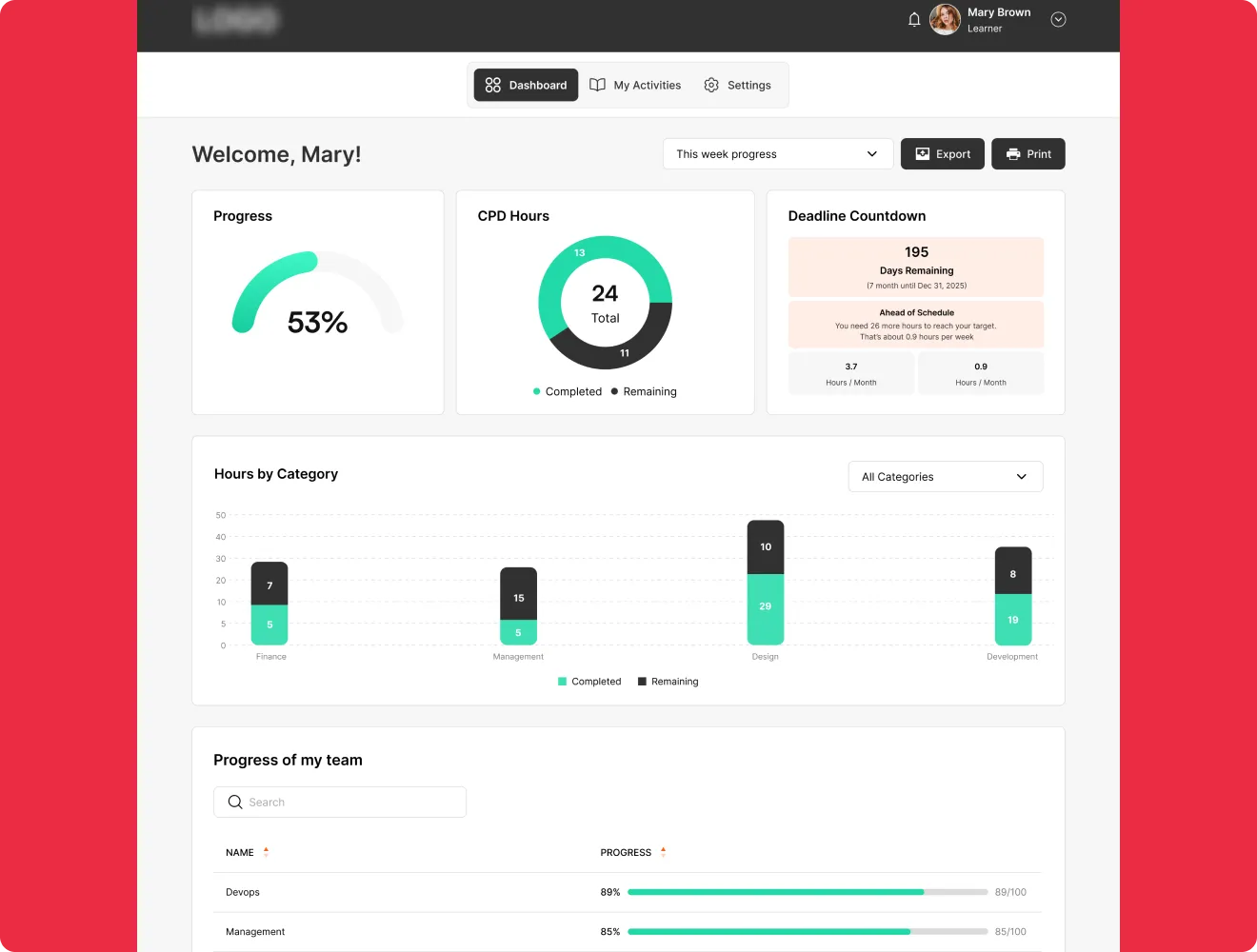This screenshot has height=952, width=1257.
Task: Toggle Completed legend in Hours by Category
Action: click(x=589, y=682)
